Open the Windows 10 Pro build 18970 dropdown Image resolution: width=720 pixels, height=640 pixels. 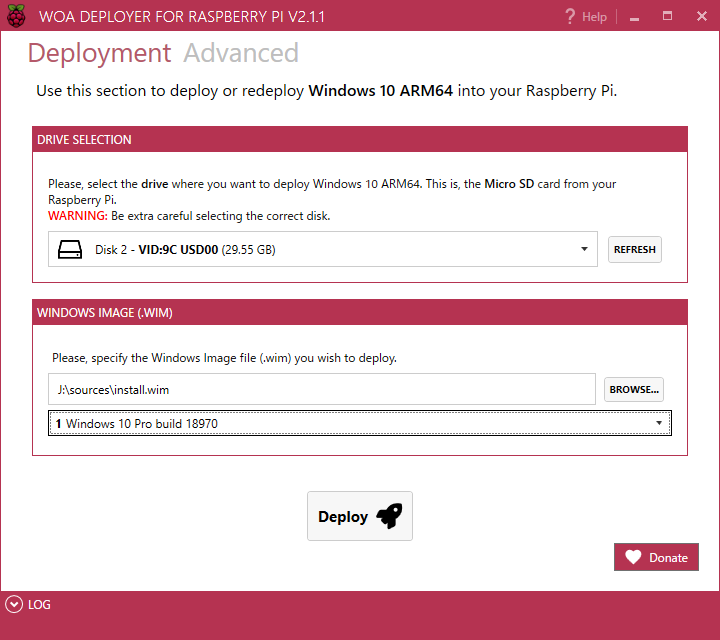[360, 423]
